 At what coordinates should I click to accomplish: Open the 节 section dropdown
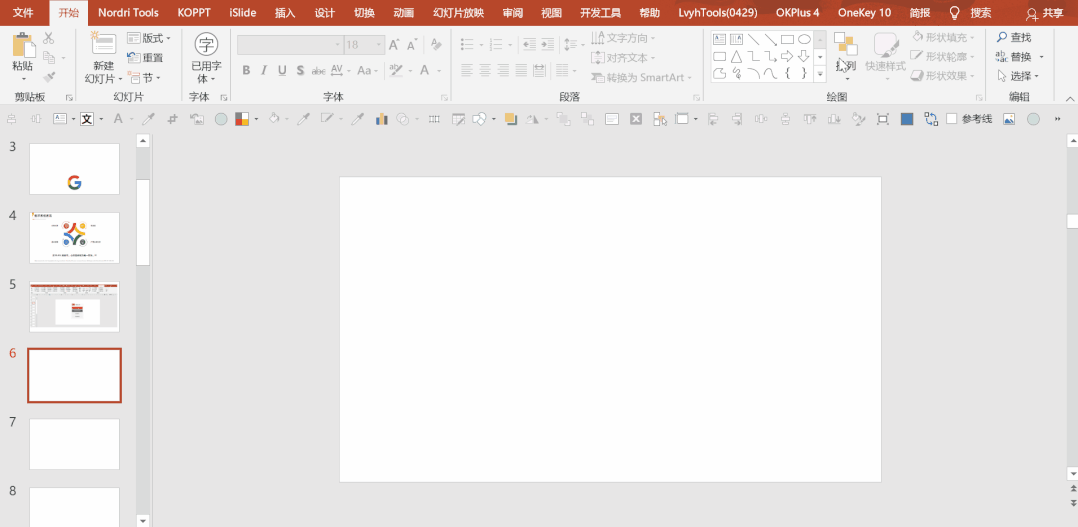pos(144,78)
